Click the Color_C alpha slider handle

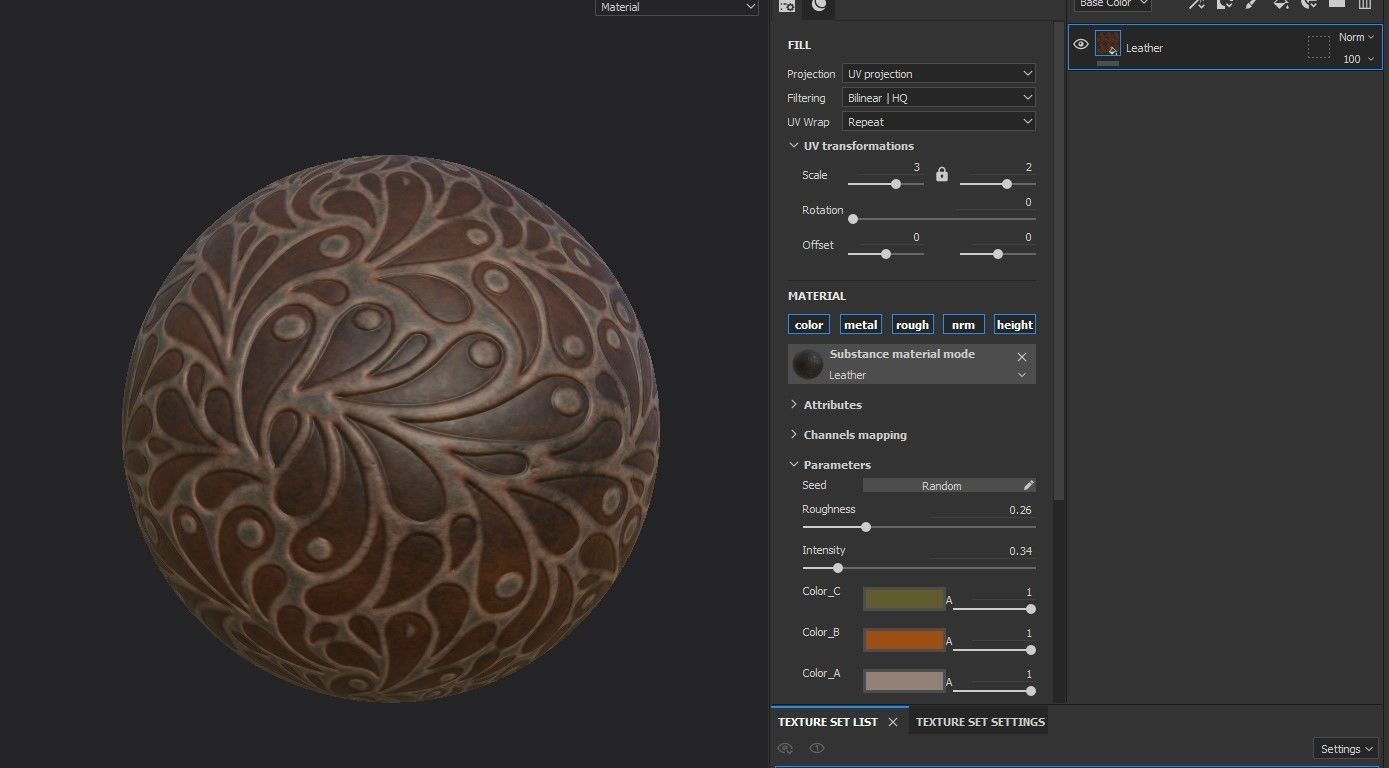click(1031, 609)
